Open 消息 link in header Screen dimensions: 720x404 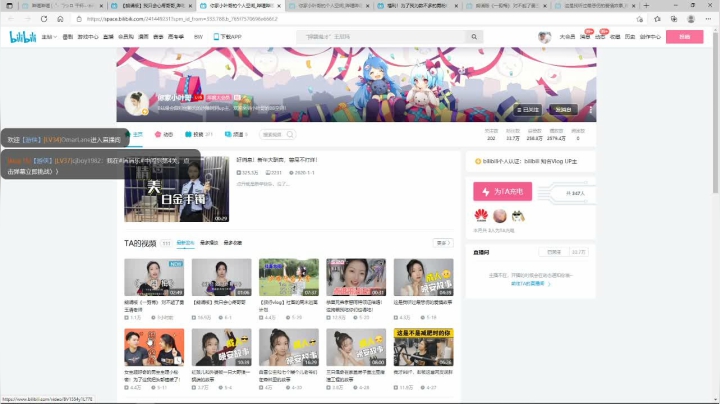[x=585, y=37]
